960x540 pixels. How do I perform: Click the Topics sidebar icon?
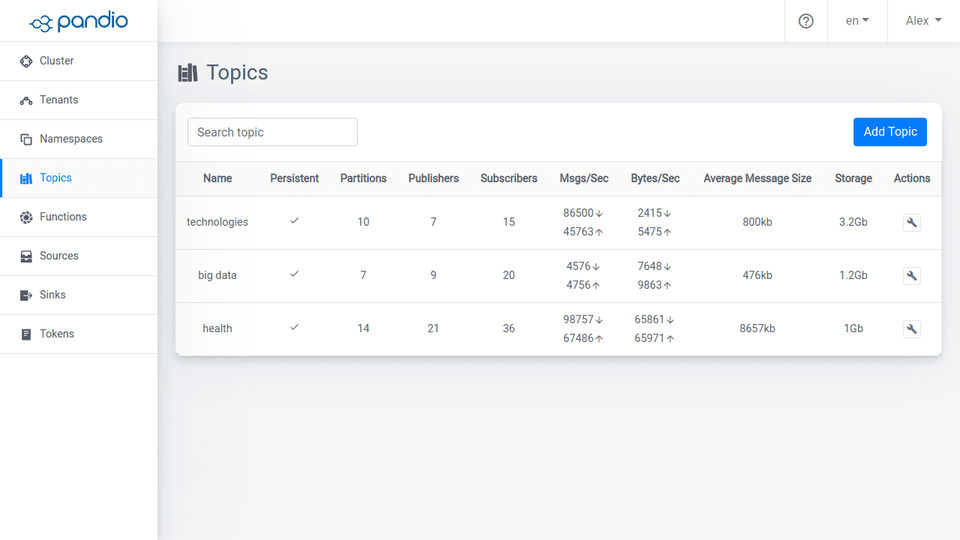(26, 178)
